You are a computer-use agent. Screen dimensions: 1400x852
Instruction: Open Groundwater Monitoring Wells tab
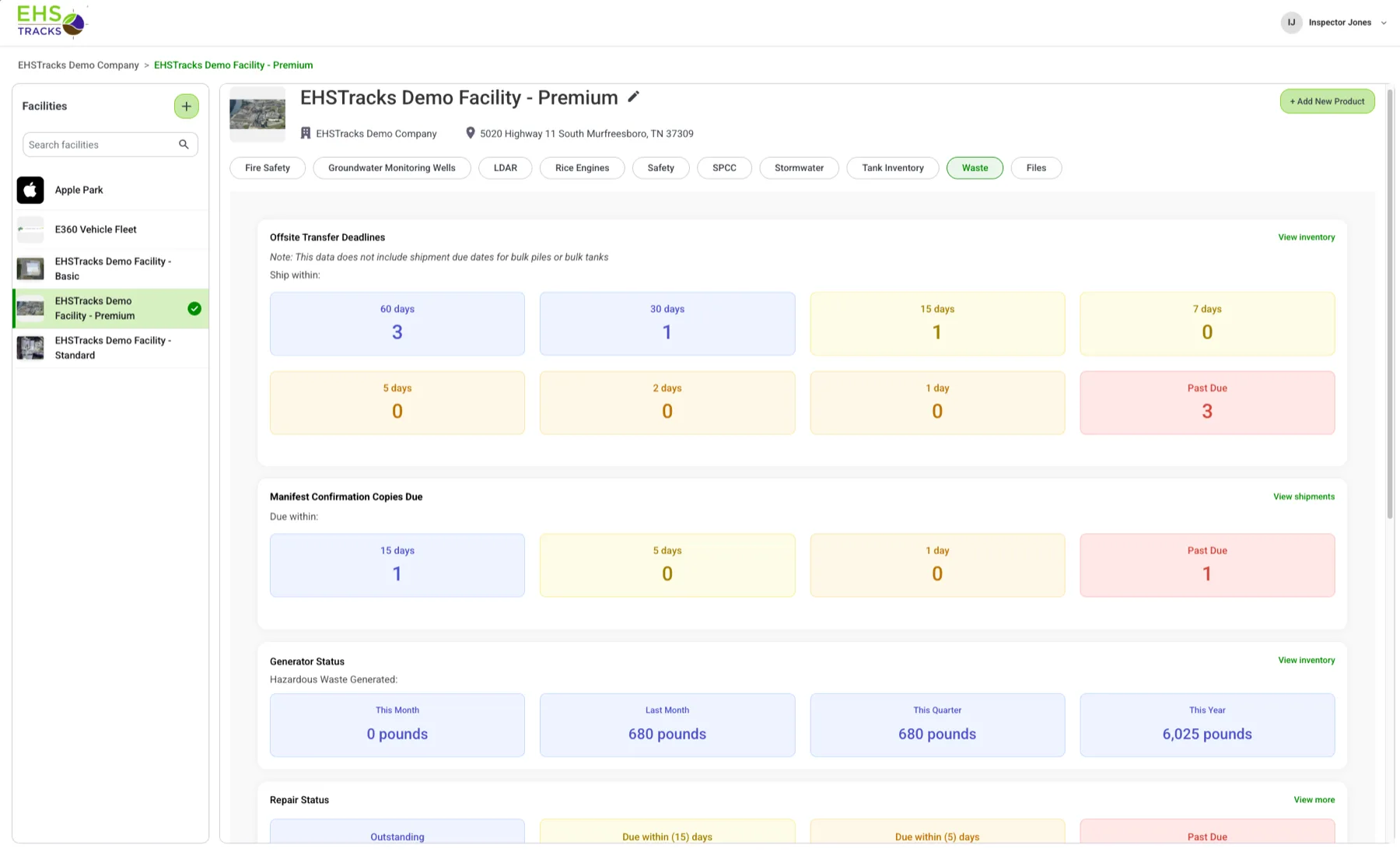click(392, 168)
